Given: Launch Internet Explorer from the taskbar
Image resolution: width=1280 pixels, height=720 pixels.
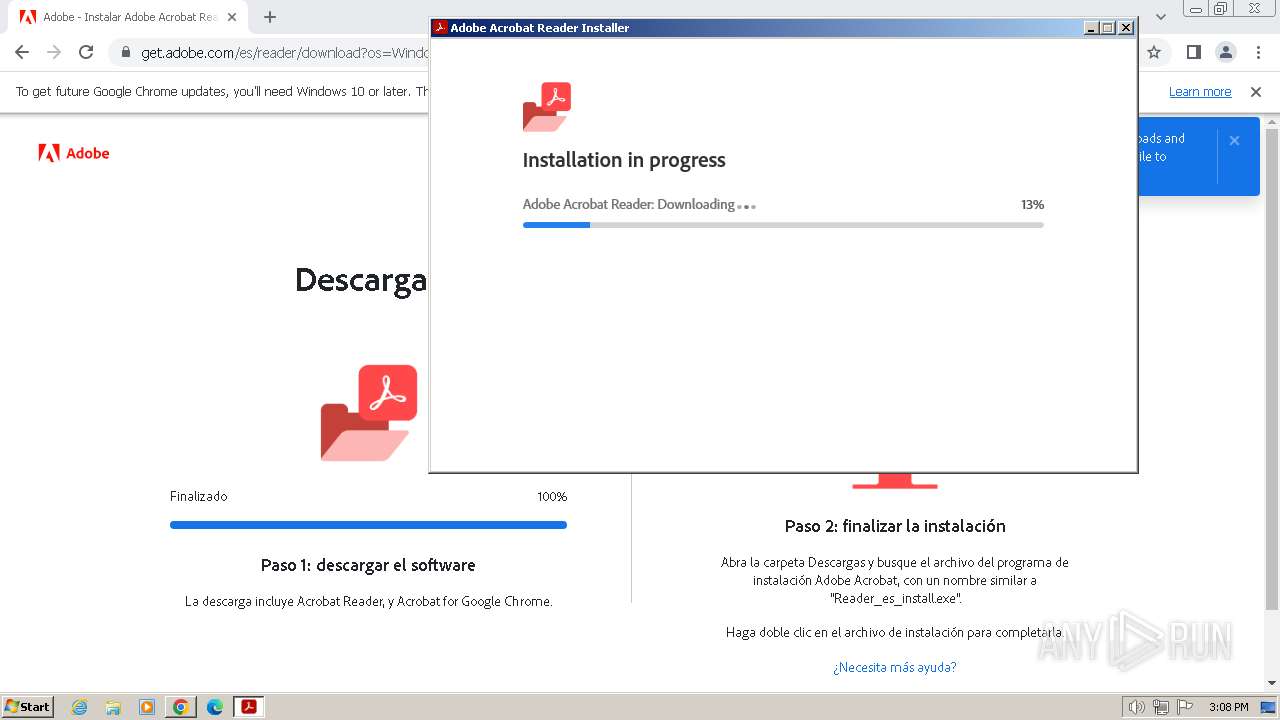Looking at the screenshot, I should coord(80,707).
